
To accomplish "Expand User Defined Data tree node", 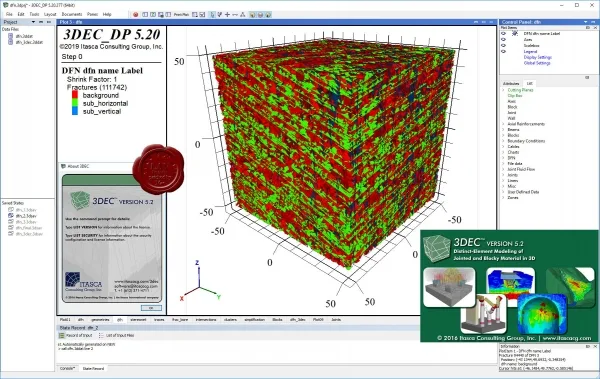I will tap(503, 192).
